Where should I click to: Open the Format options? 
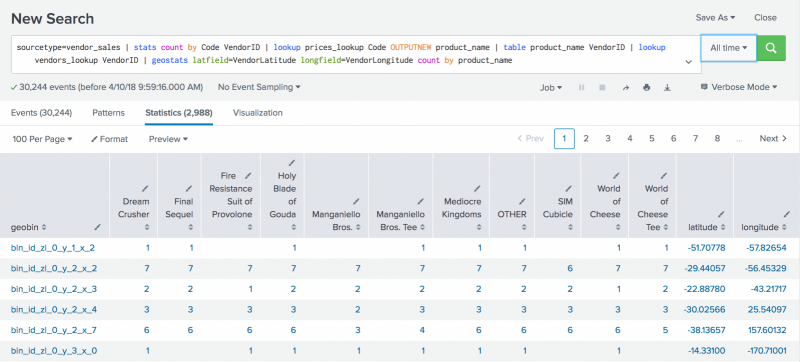pos(109,139)
